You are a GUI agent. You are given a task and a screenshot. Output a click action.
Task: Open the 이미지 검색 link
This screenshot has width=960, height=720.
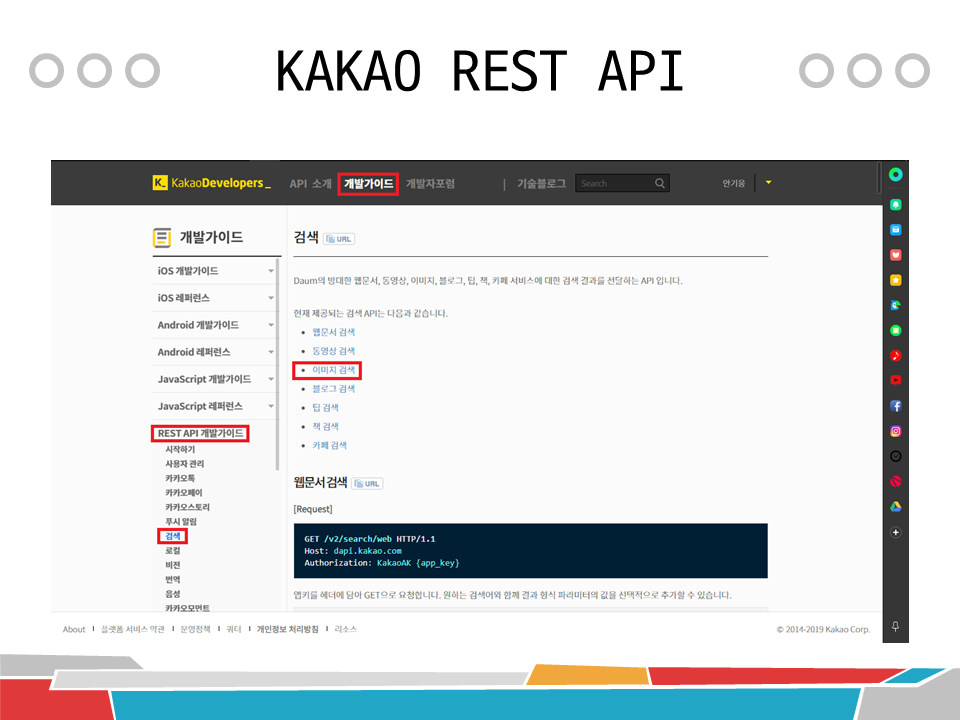(x=334, y=370)
